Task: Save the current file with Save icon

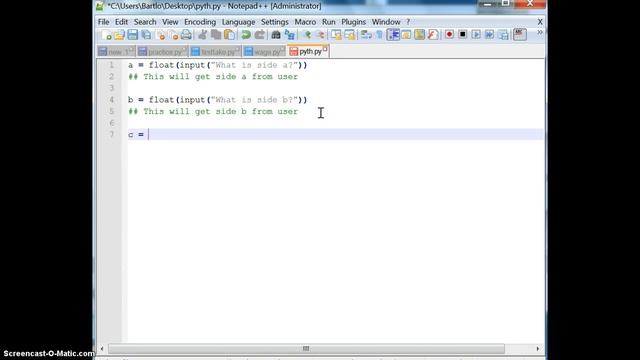Action: coord(133,35)
